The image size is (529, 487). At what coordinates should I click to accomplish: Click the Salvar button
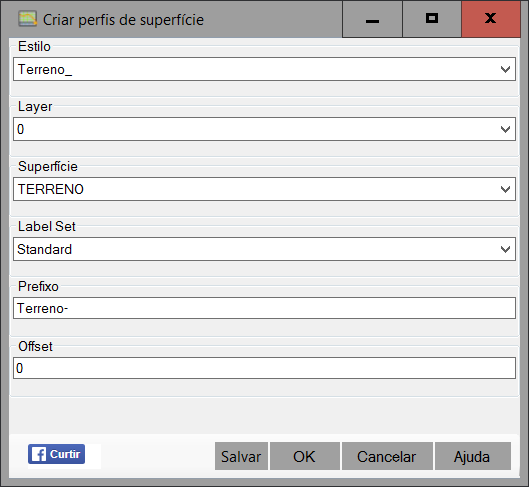coord(241,456)
